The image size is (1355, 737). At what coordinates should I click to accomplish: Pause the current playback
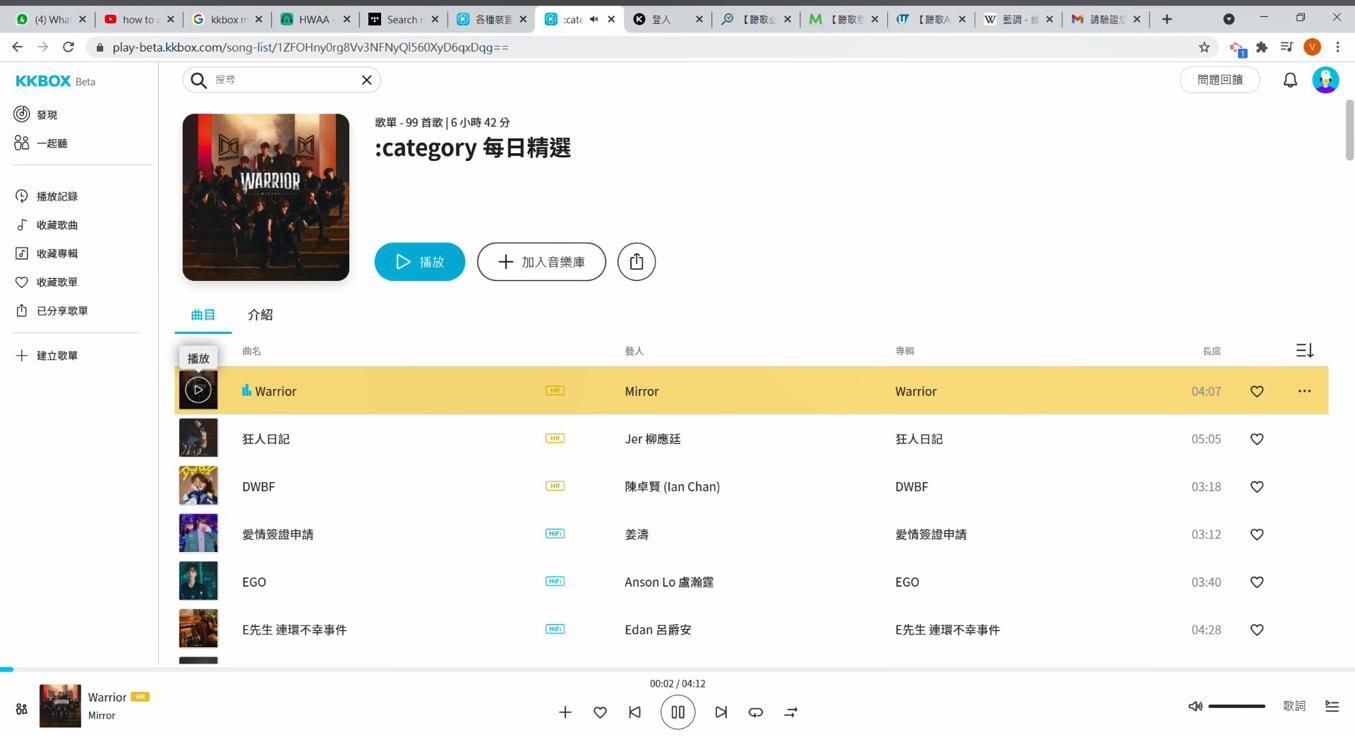pyautogui.click(x=678, y=712)
